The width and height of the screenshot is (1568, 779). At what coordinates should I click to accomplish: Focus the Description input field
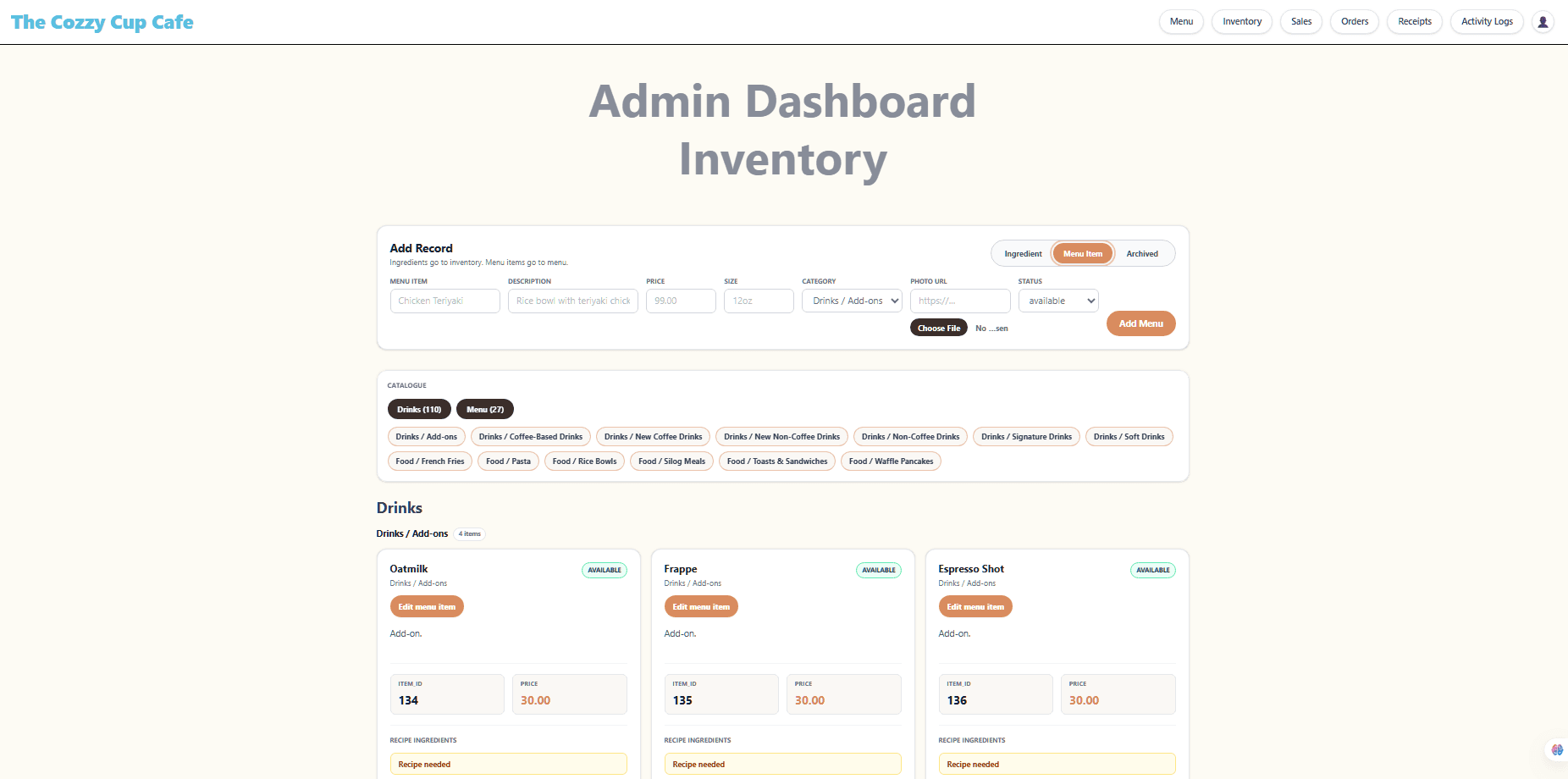coord(573,301)
